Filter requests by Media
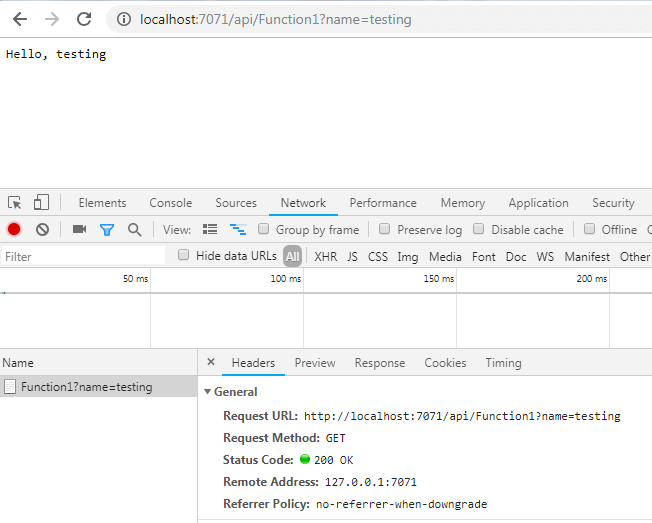 445,257
